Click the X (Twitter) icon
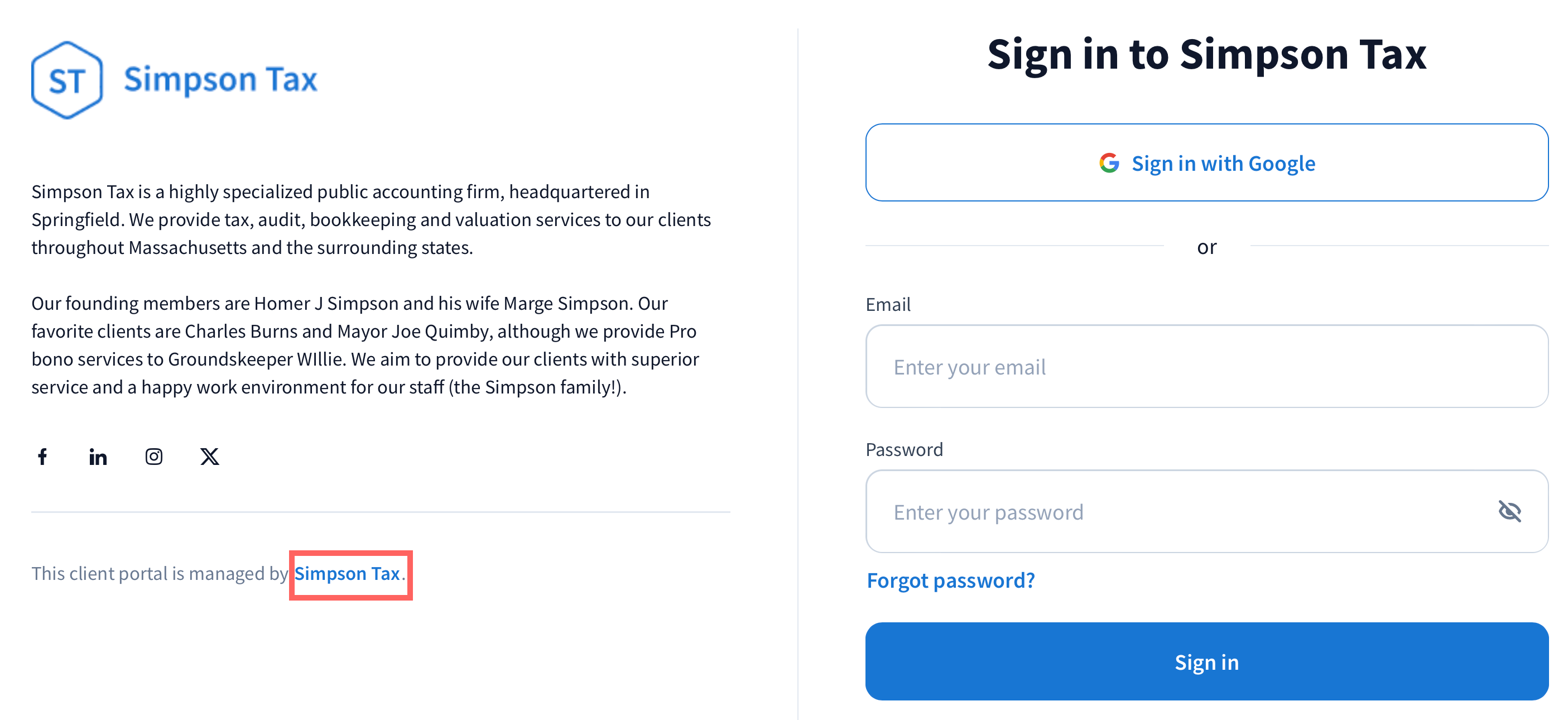Viewport: 1568px width, 720px height. [209, 457]
